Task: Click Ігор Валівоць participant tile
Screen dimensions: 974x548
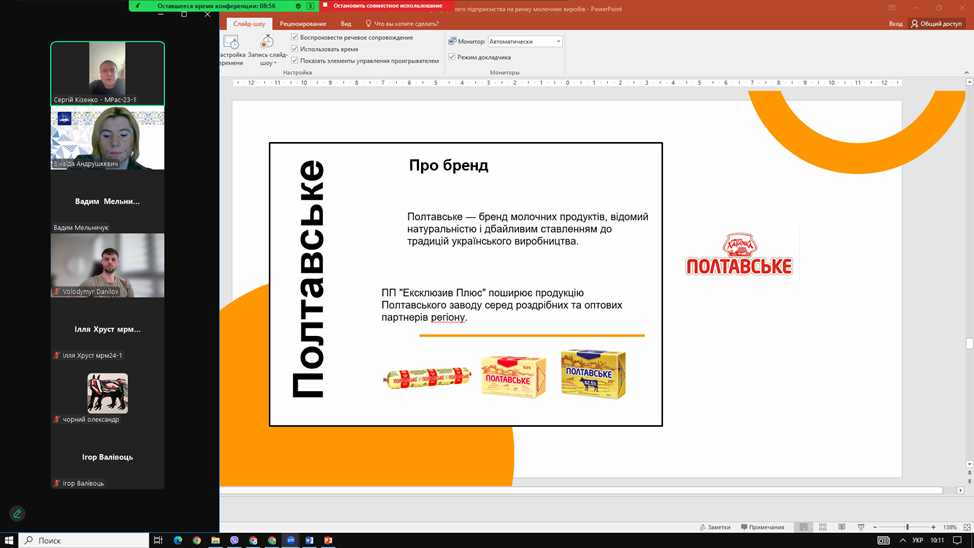Action: coord(107,457)
